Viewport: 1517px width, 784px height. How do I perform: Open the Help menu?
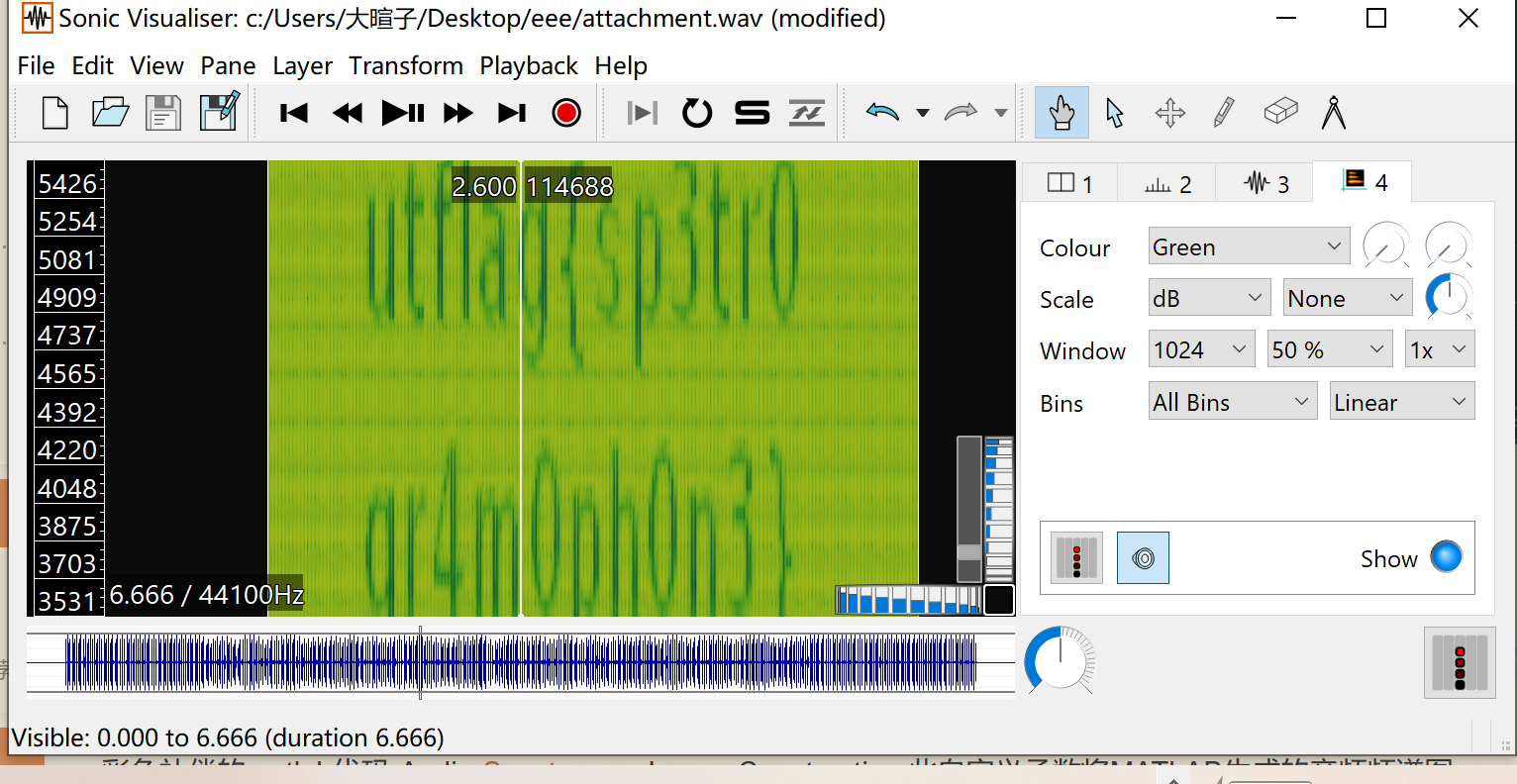[x=621, y=65]
